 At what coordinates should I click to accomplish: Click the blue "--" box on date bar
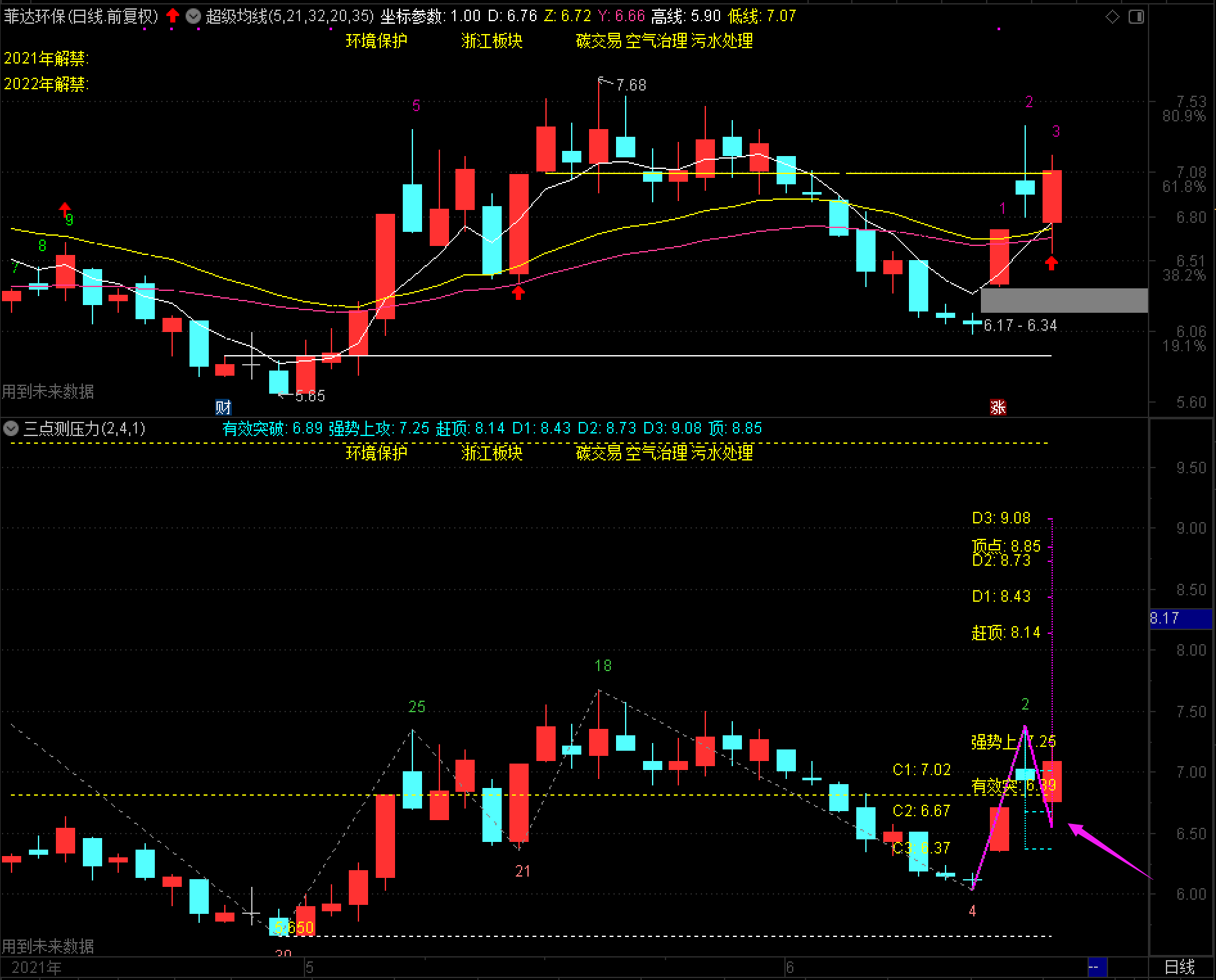(x=1097, y=967)
